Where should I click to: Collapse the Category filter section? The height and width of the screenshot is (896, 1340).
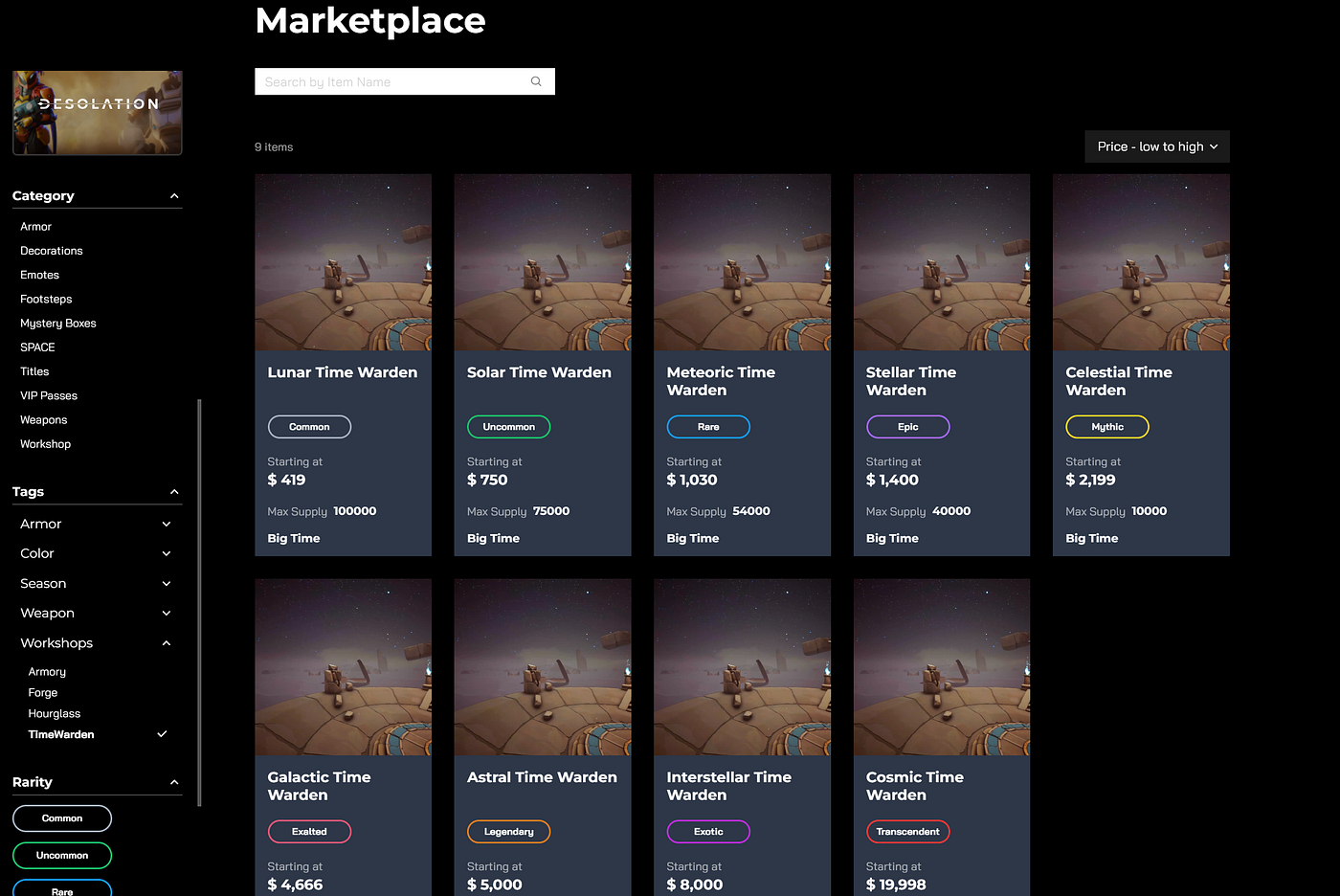174,195
